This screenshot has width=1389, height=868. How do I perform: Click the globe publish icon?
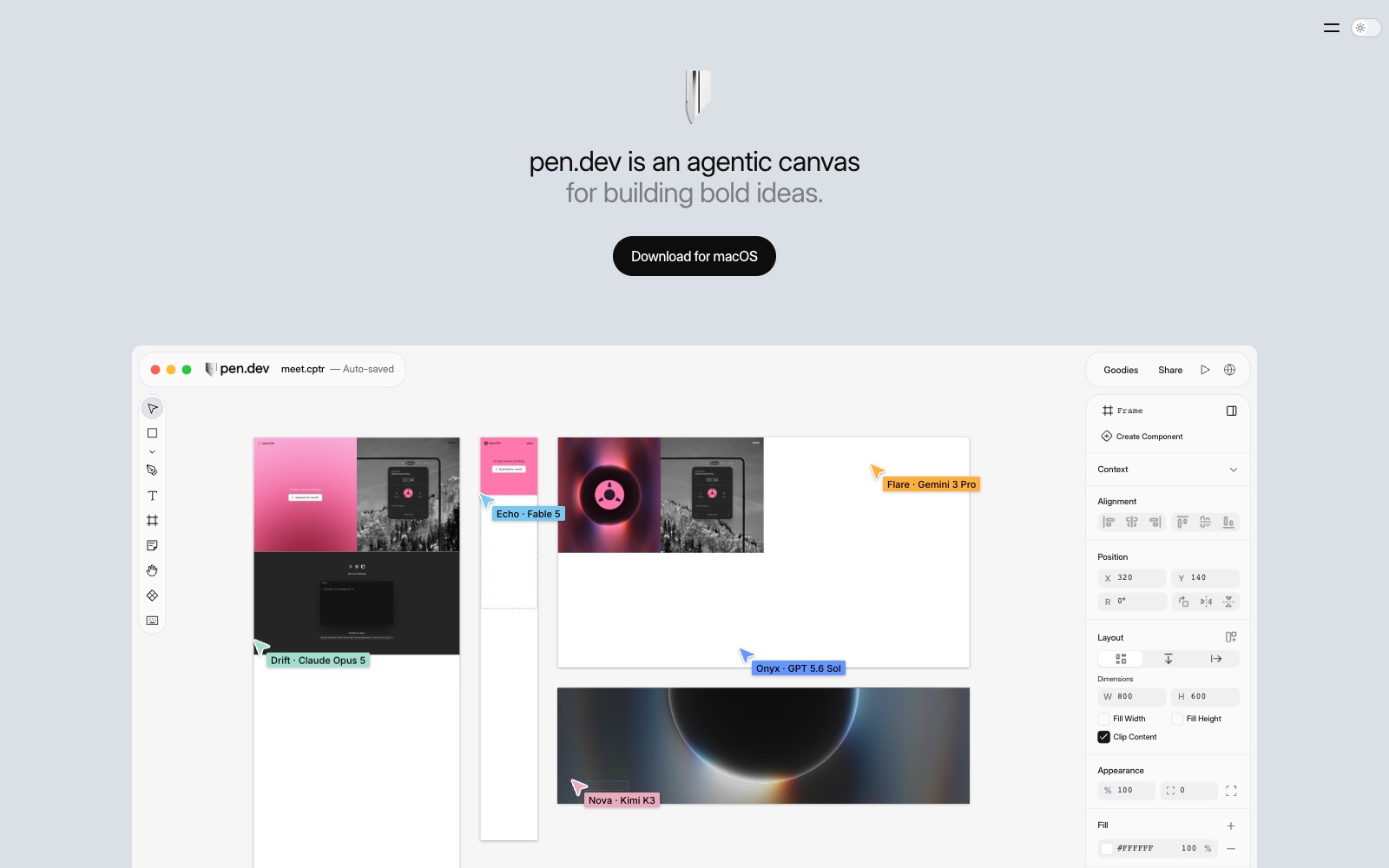[1229, 370]
